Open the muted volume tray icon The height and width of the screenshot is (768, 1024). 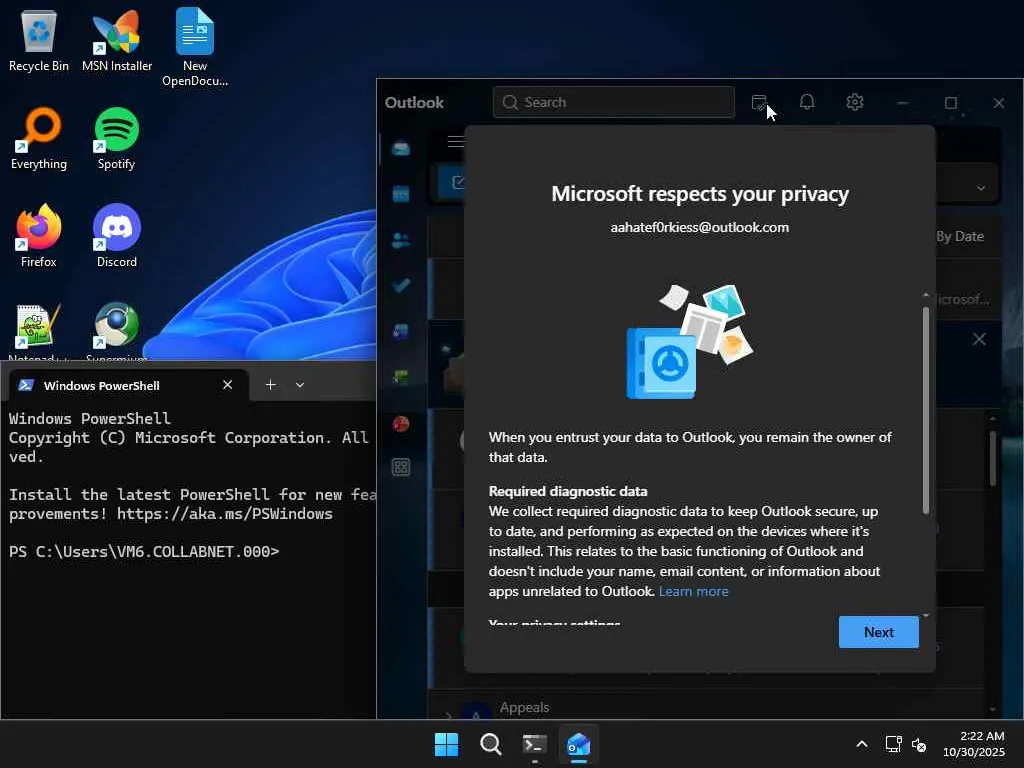pyautogui.click(x=919, y=744)
